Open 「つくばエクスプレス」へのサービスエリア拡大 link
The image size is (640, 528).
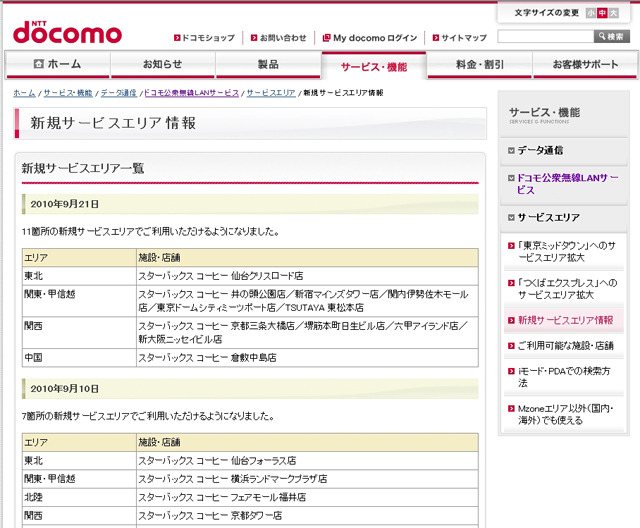567,289
